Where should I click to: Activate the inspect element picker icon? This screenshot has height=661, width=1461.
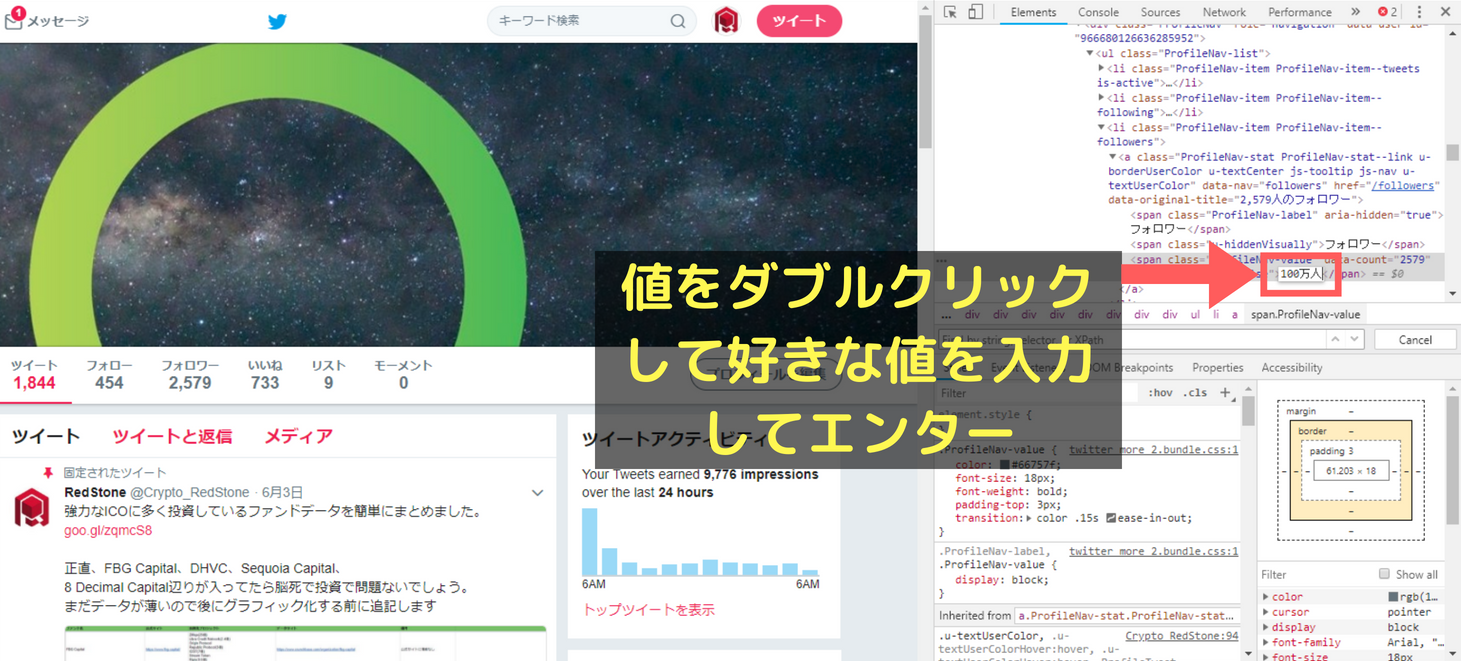coord(950,12)
